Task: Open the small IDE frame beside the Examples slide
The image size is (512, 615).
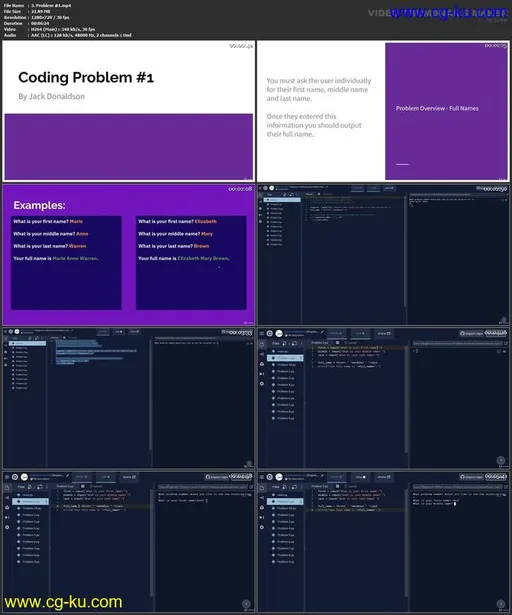Action: point(383,255)
